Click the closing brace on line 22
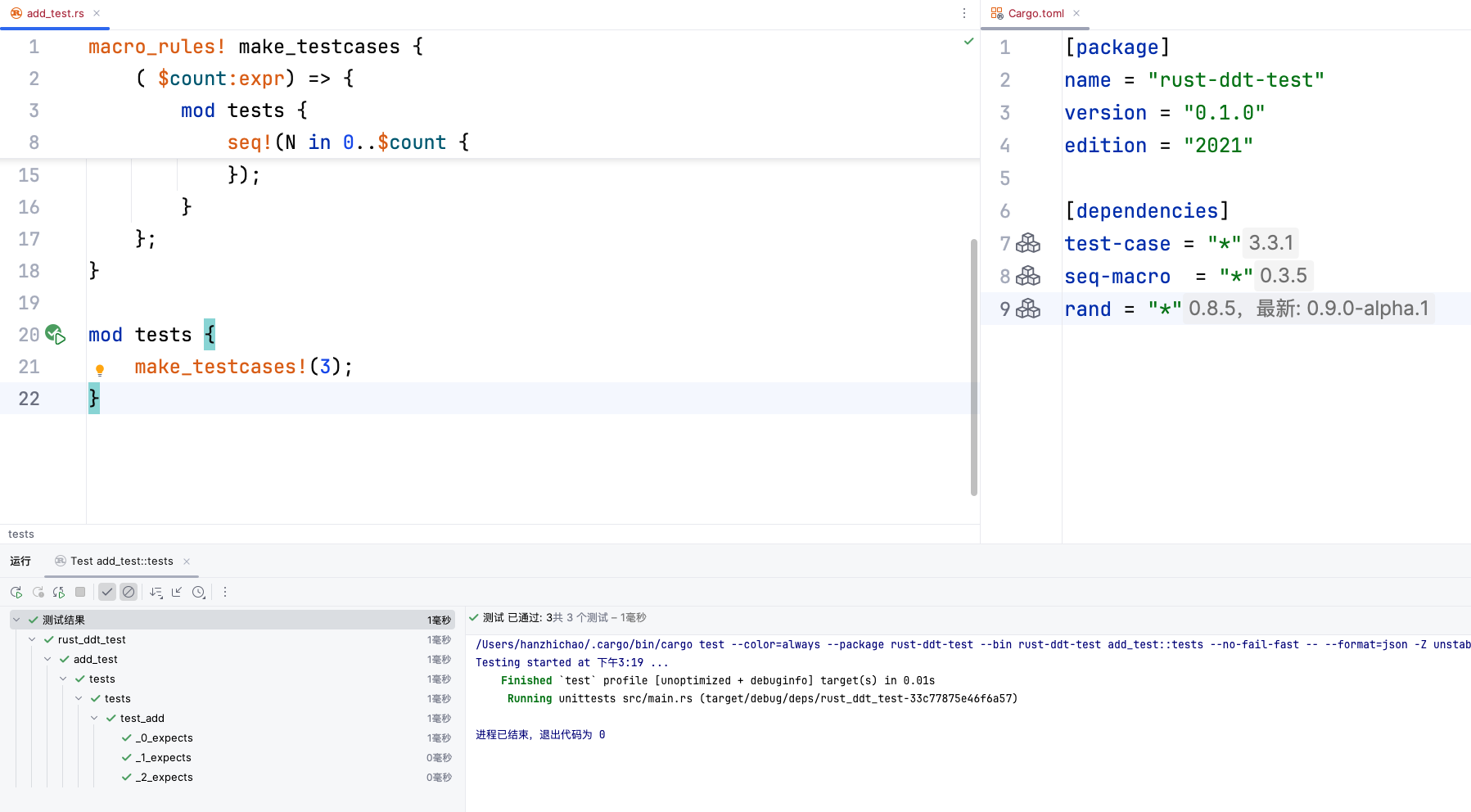 pos(94,399)
